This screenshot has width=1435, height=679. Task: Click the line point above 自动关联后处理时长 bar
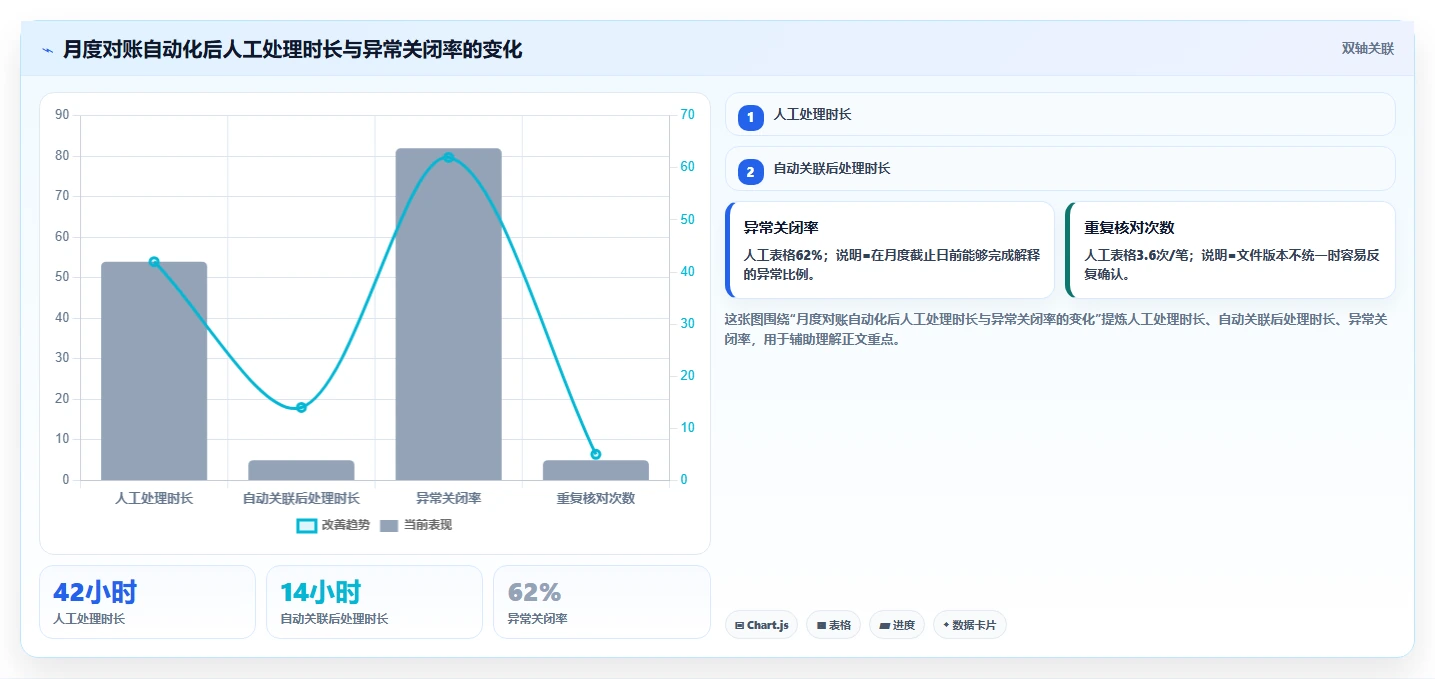tap(301, 407)
